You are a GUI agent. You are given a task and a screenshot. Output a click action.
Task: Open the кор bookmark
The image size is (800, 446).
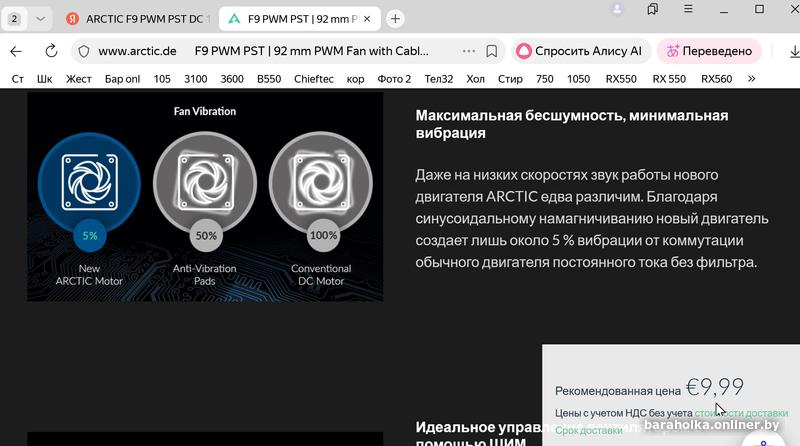(x=355, y=79)
